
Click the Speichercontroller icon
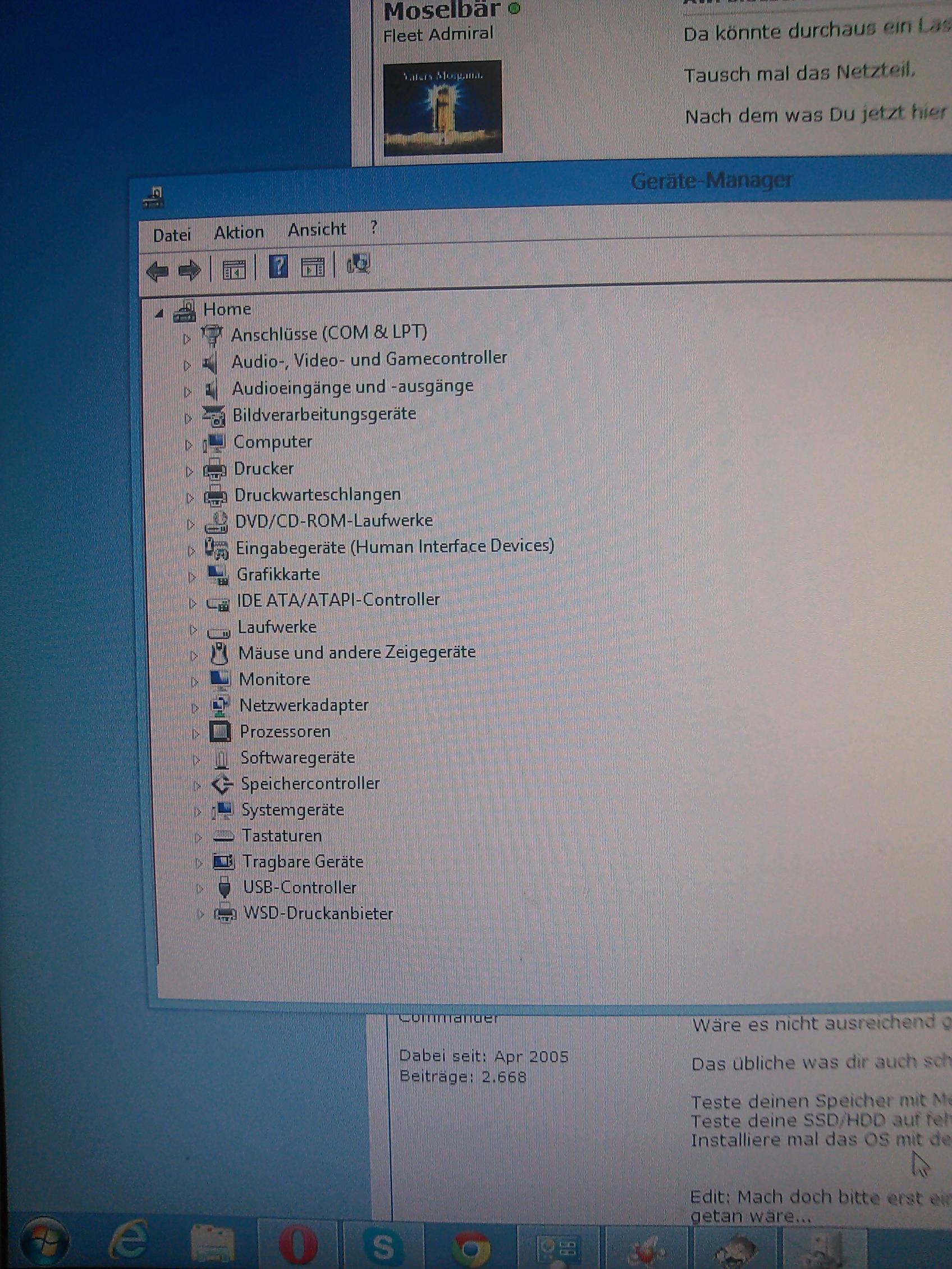click(x=222, y=785)
